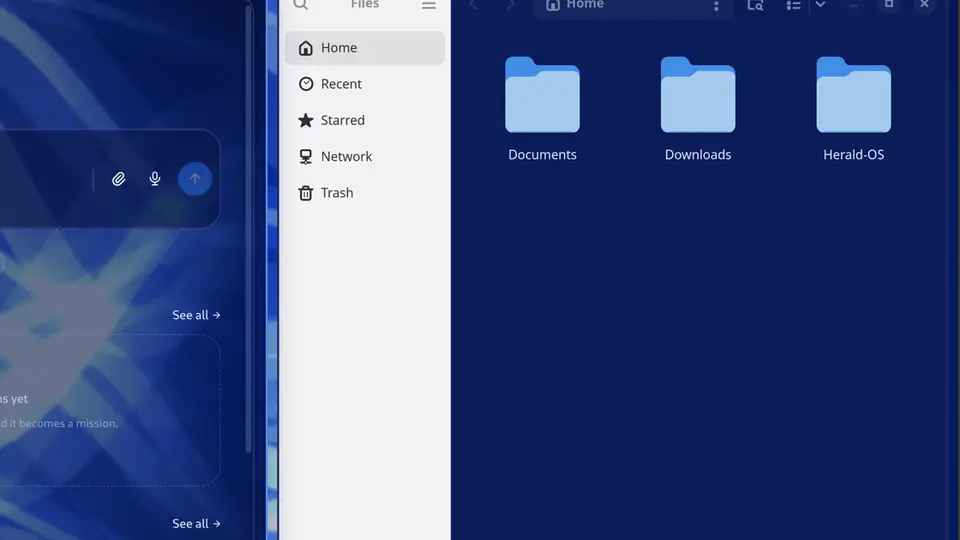The width and height of the screenshot is (960, 540).
Task: Click the Home house icon in sidebar
Action: 306,48
